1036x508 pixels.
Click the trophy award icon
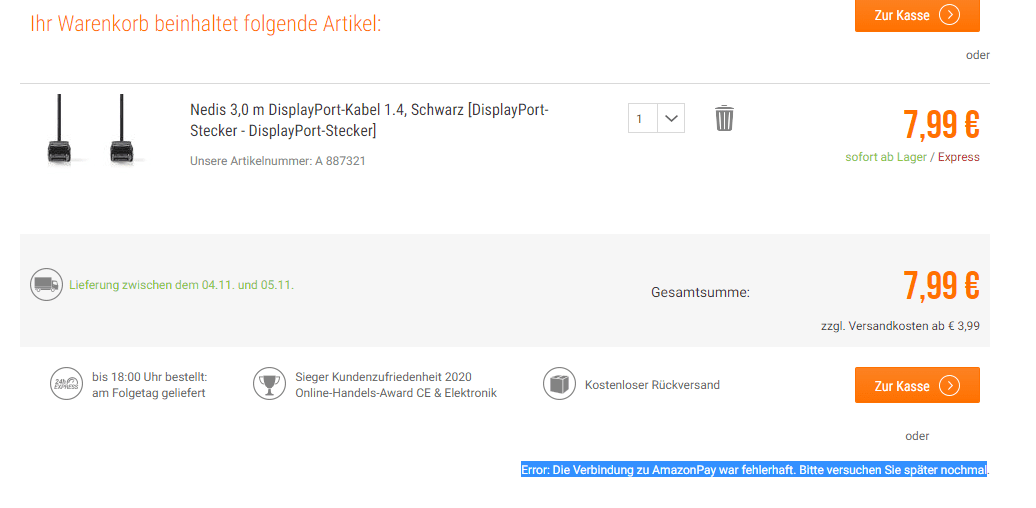269,384
